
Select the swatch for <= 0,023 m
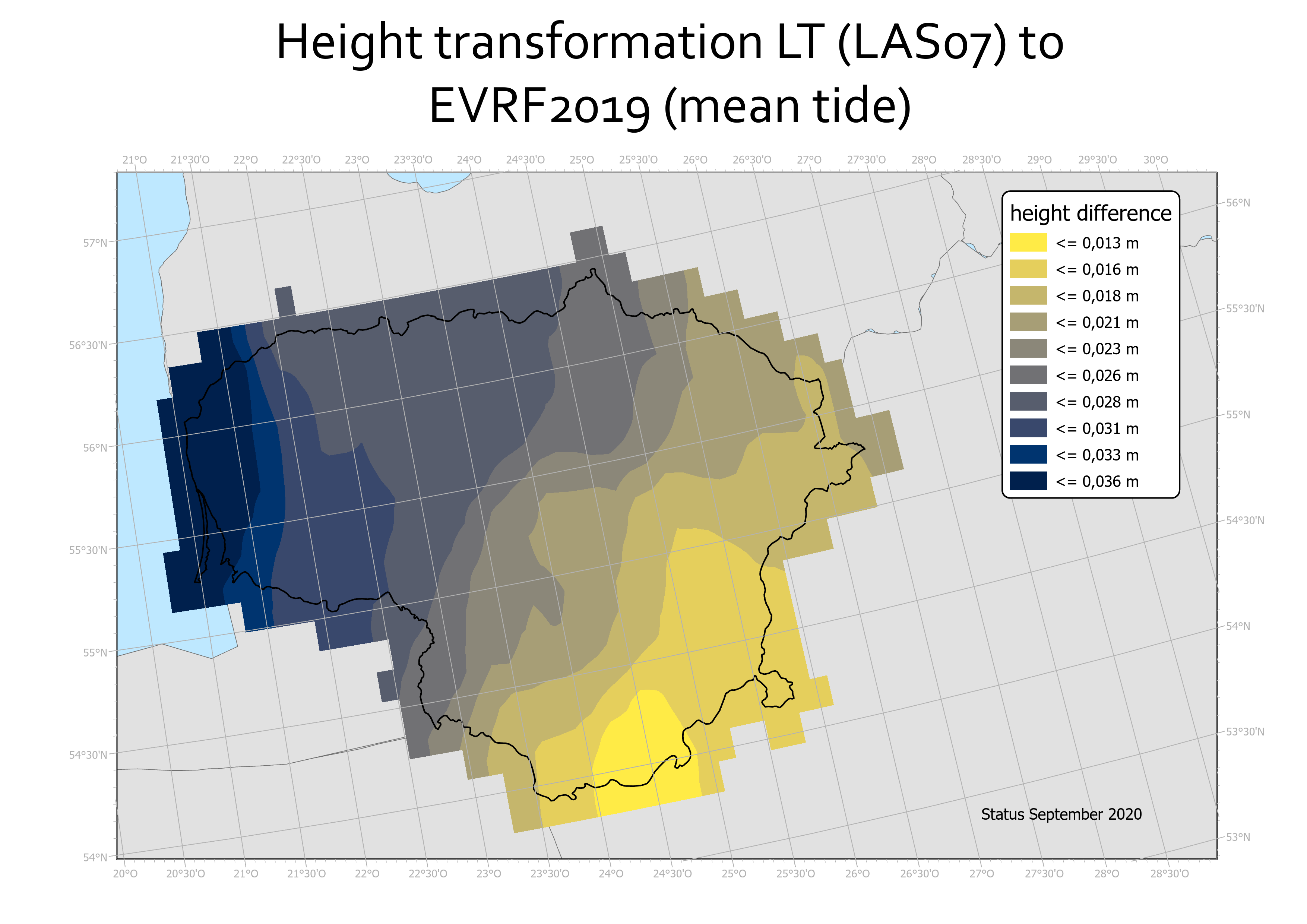coord(1028,348)
